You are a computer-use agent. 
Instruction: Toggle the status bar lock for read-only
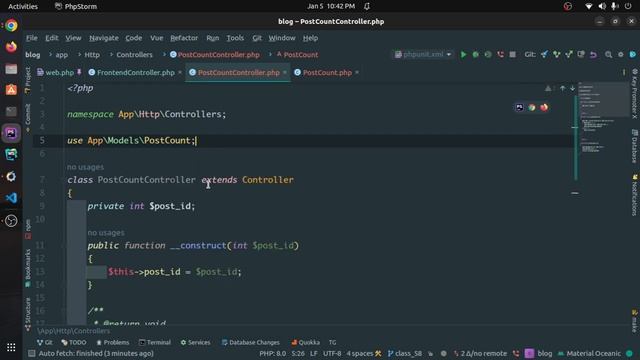click(430, 353)
